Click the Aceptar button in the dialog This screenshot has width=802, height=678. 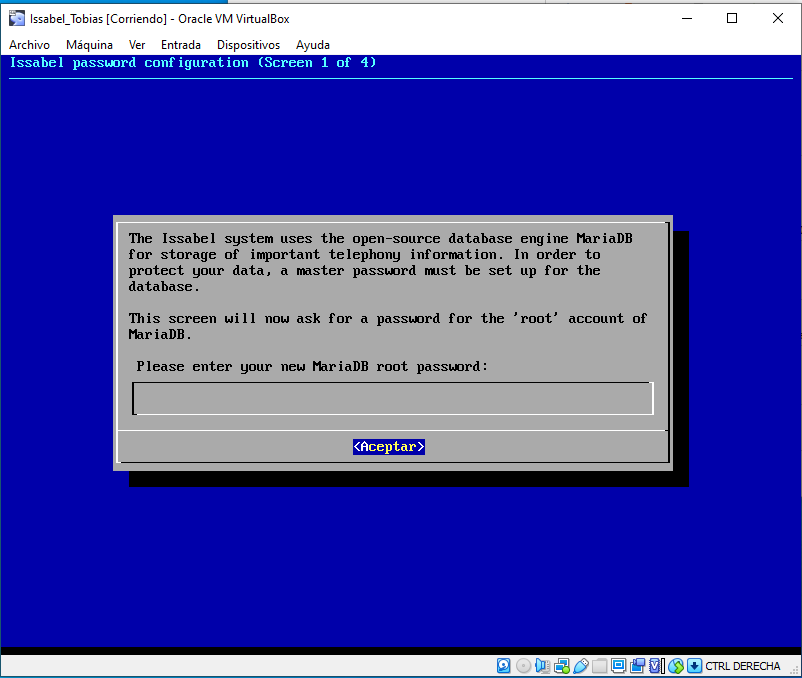(389, 446)
